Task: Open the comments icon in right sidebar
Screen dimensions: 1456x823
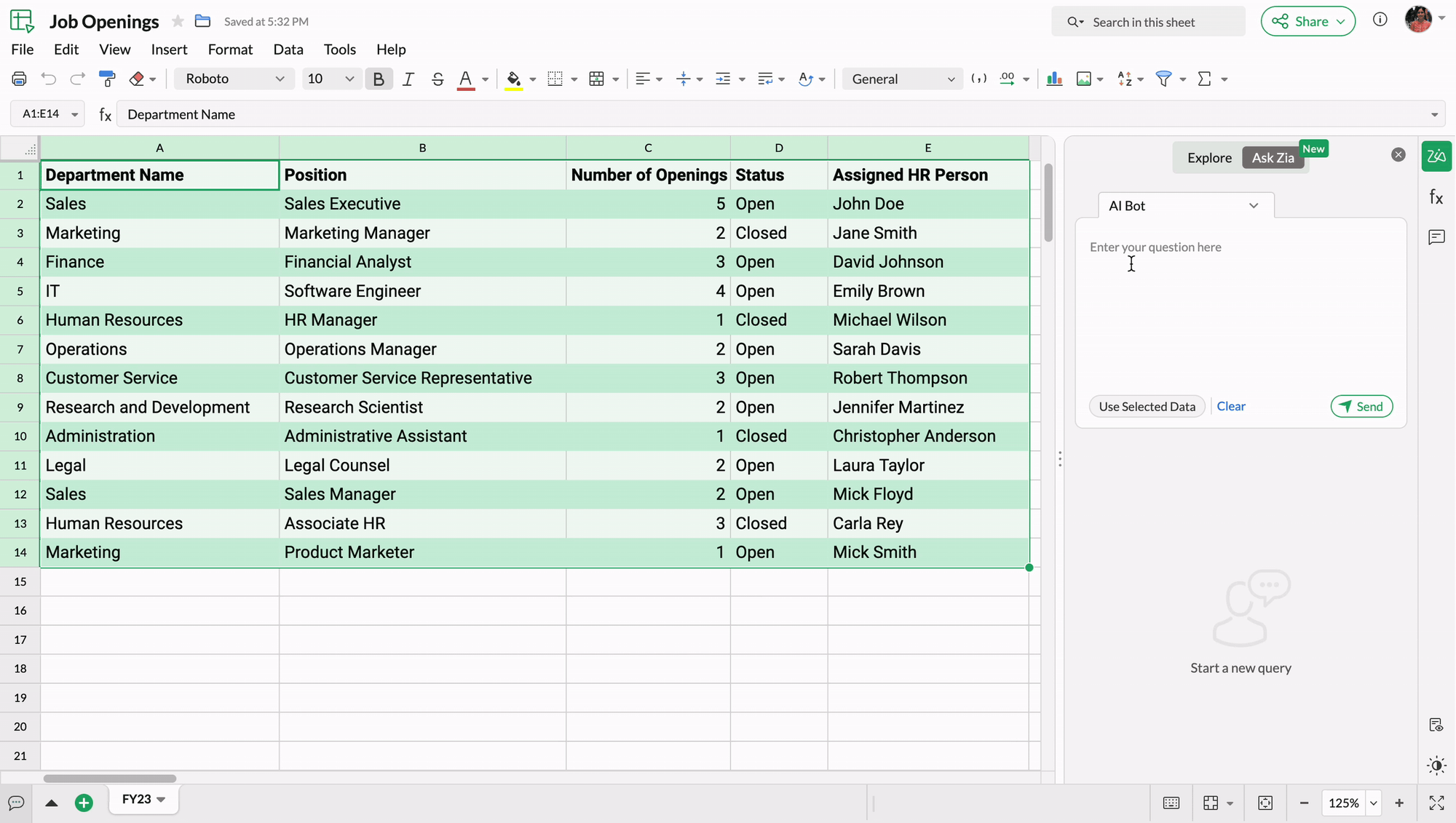Action: coord(1436,237)
